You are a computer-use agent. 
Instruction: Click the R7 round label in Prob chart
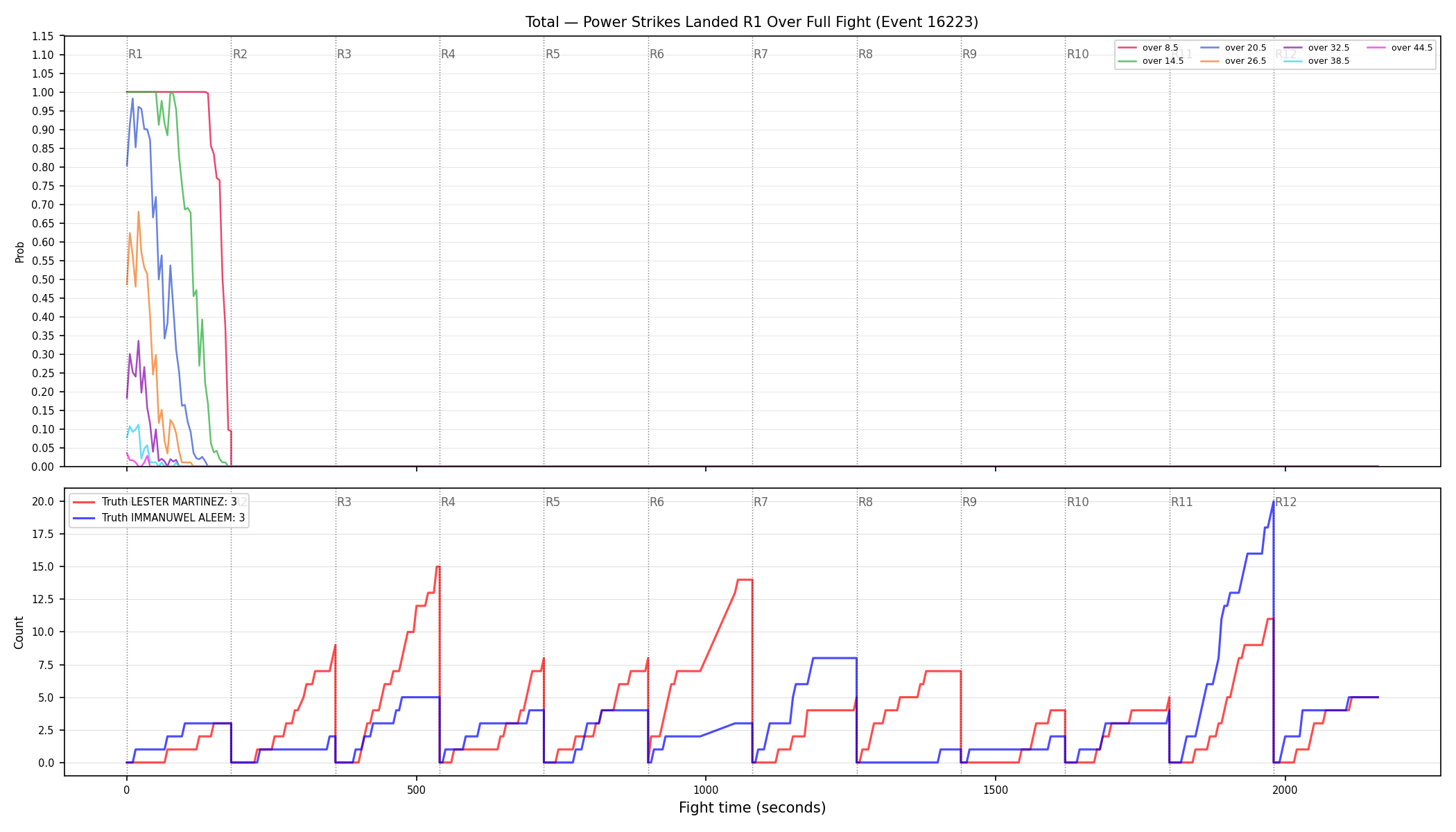[x=761, y=54]
